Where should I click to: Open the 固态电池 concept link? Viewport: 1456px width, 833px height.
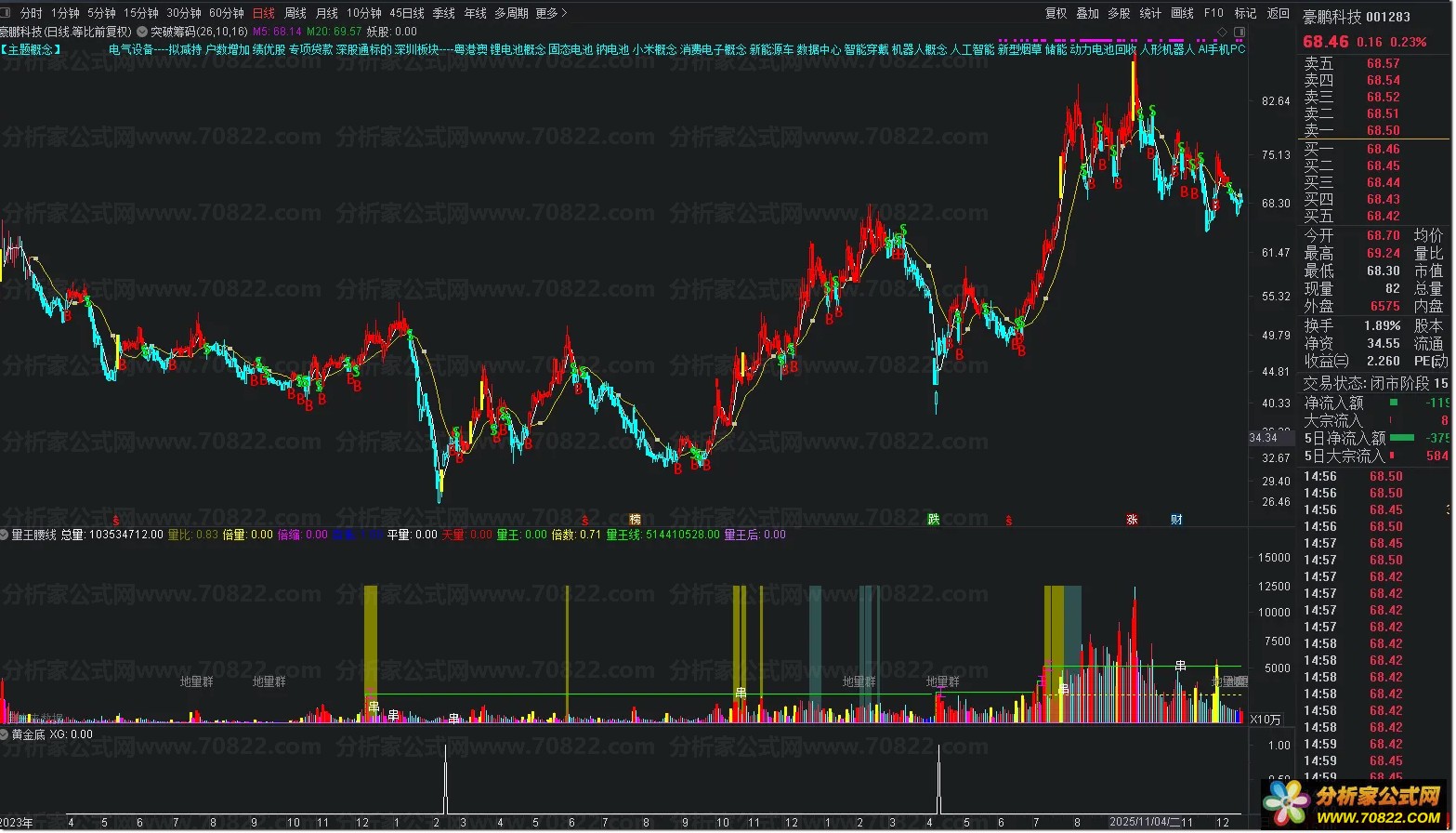571,49
